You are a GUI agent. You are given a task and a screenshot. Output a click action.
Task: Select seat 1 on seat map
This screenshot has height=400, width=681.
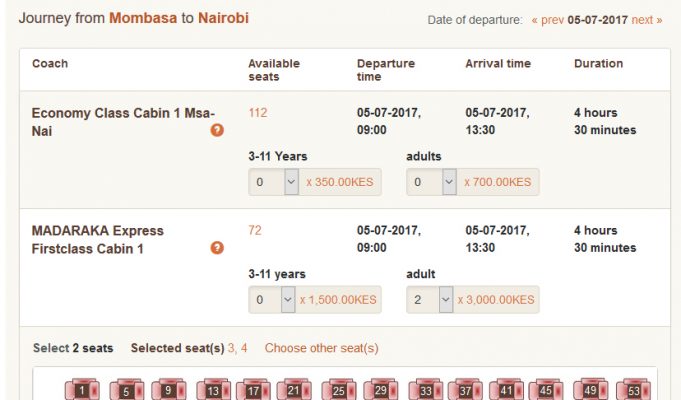tap(82, 390)
